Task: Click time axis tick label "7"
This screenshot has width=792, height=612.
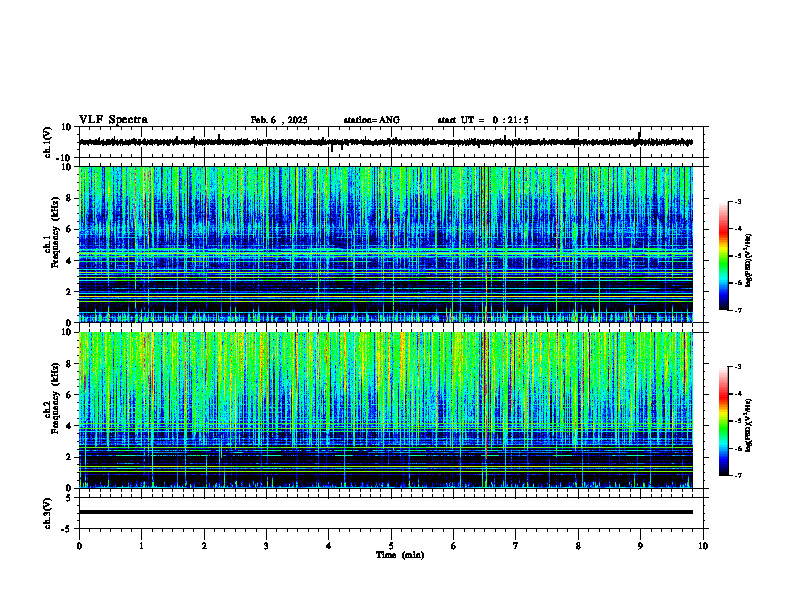Action: [516, 546]
